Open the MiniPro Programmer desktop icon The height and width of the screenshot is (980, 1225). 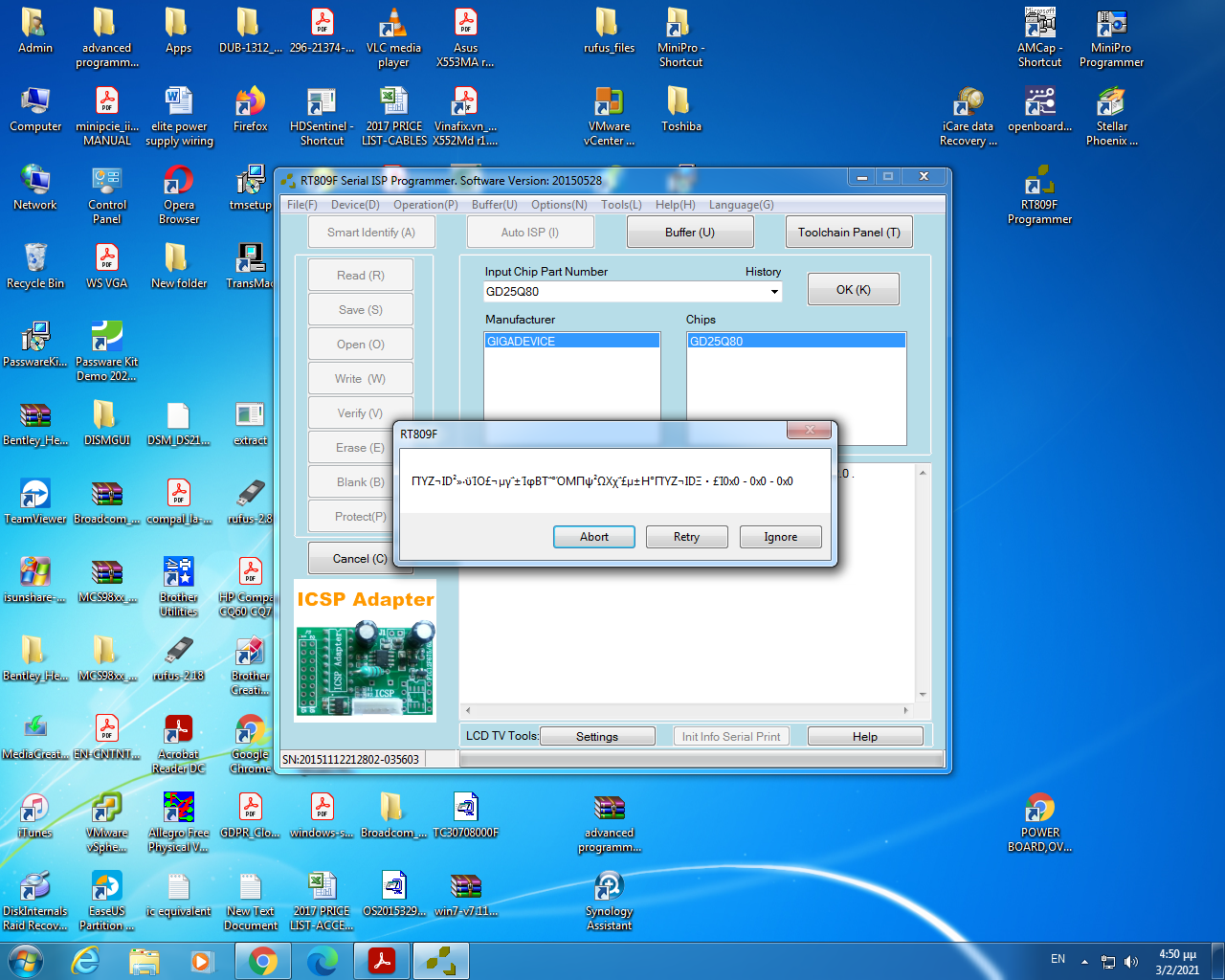click(x=1111, y=38)
